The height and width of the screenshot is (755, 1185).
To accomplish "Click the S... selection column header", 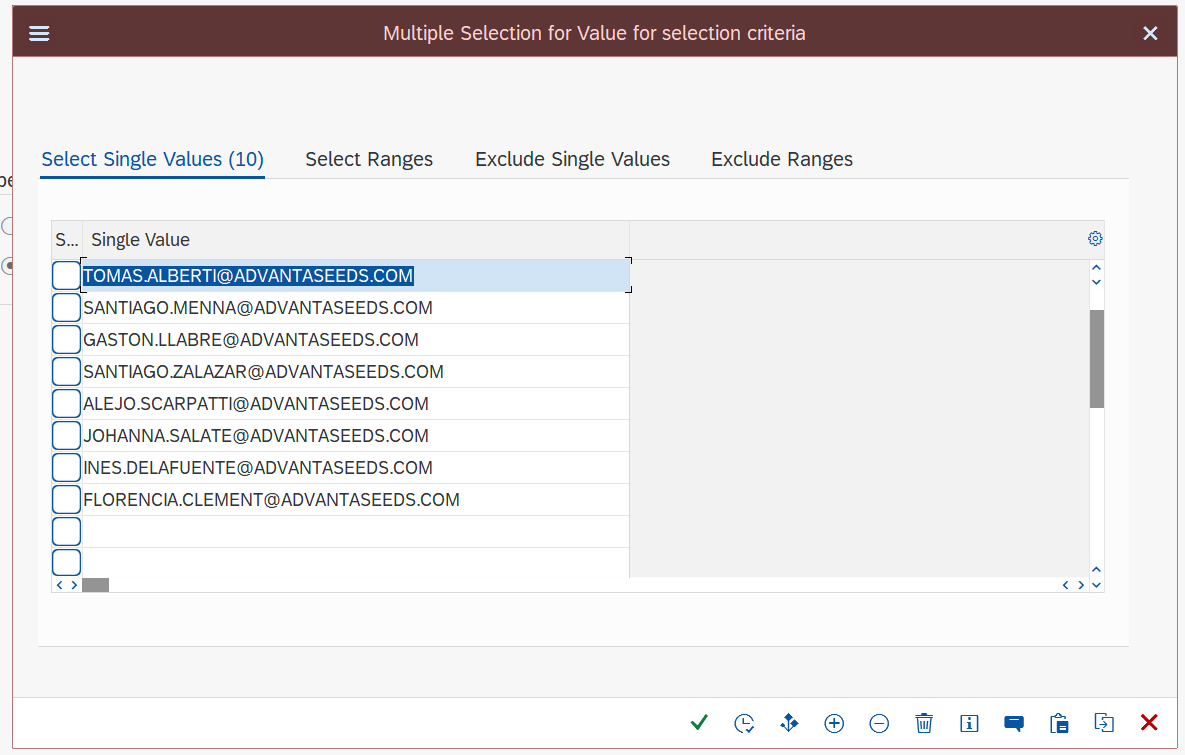I will (67, 240).
